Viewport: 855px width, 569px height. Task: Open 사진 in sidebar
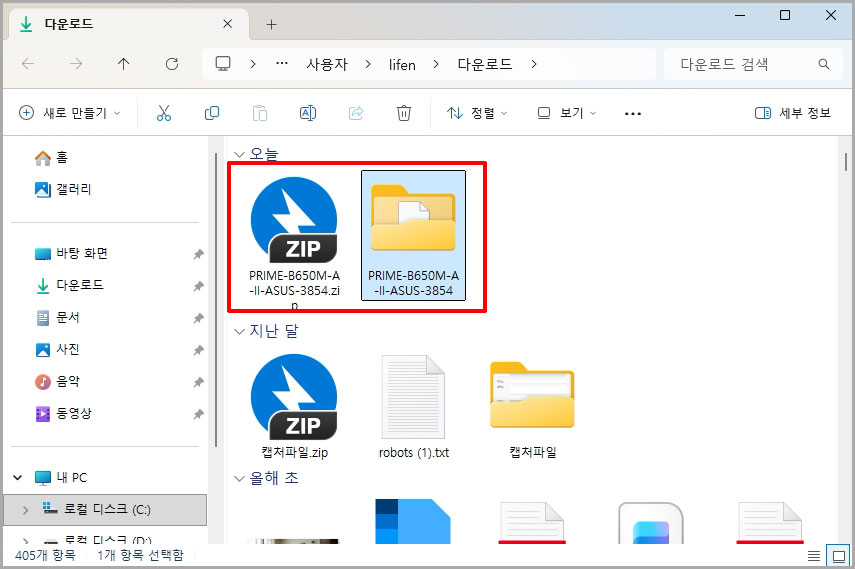coord(57,350)
